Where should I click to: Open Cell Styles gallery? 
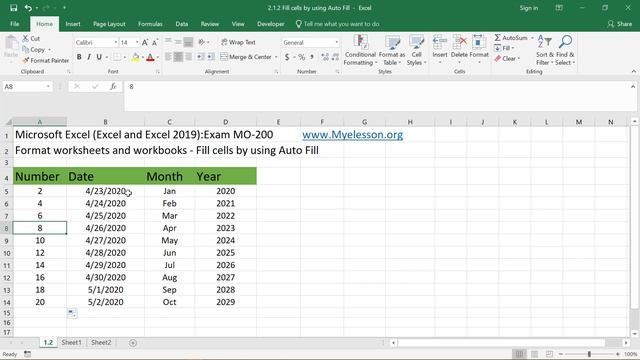click(x=416, y=50)
